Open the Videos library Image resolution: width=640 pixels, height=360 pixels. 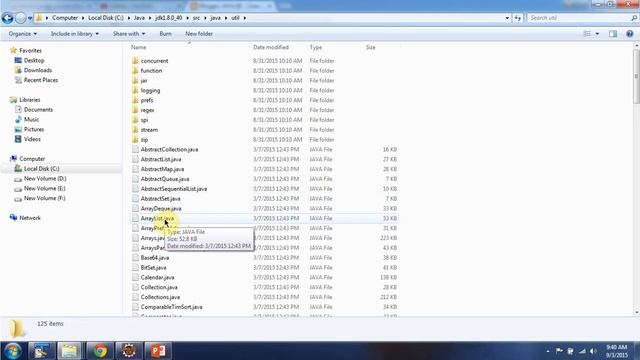click(32, 139)
